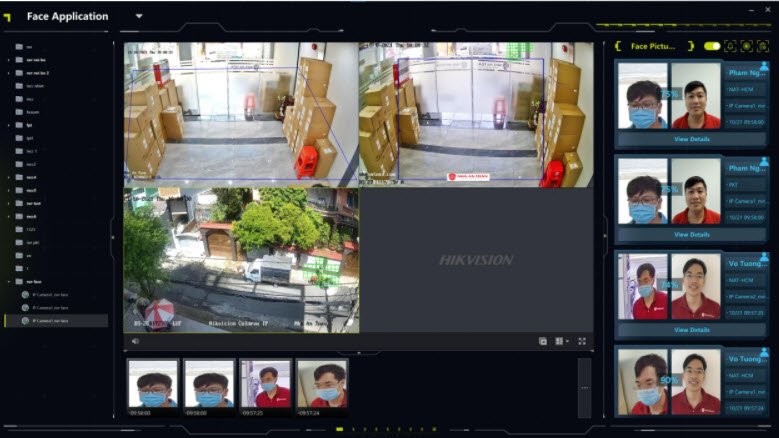Click View Details on Vo Tuong record
779x438 pixels.
point(691,329)
